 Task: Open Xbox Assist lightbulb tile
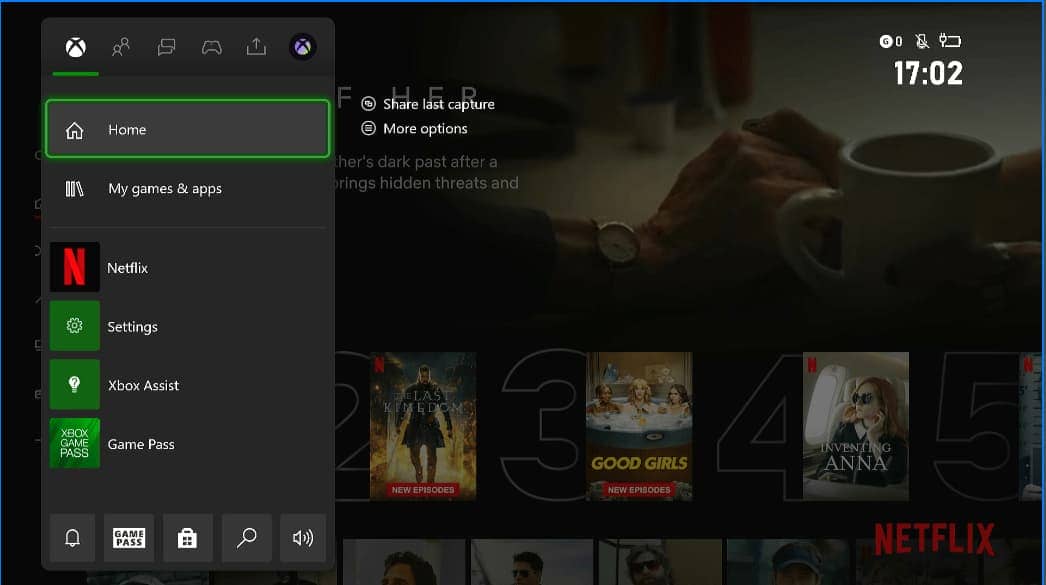coord(75,384)
